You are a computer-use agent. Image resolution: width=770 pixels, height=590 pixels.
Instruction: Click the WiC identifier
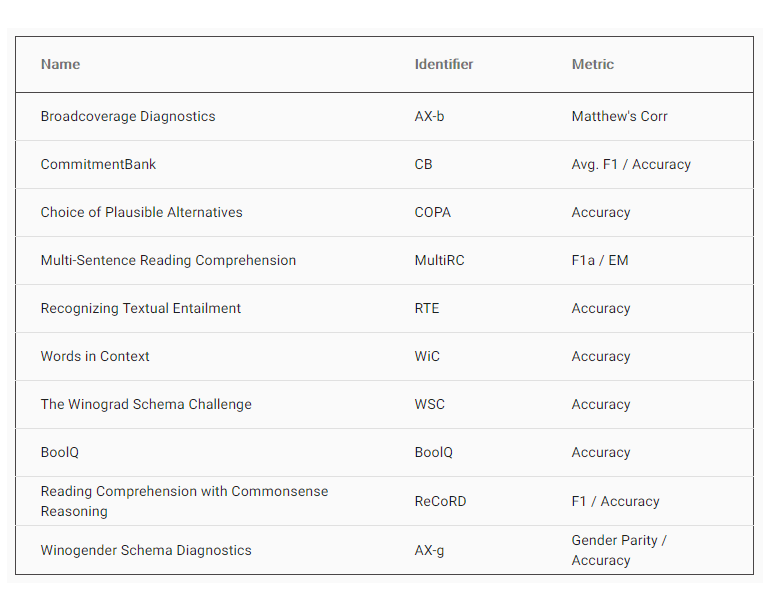click(427, 356)
